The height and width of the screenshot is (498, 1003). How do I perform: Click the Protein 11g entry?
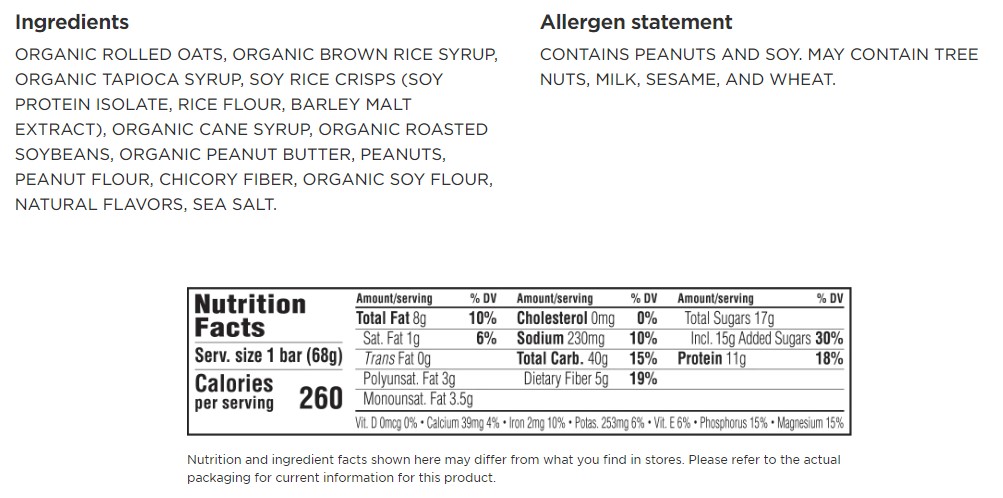[x=712, y=358]
